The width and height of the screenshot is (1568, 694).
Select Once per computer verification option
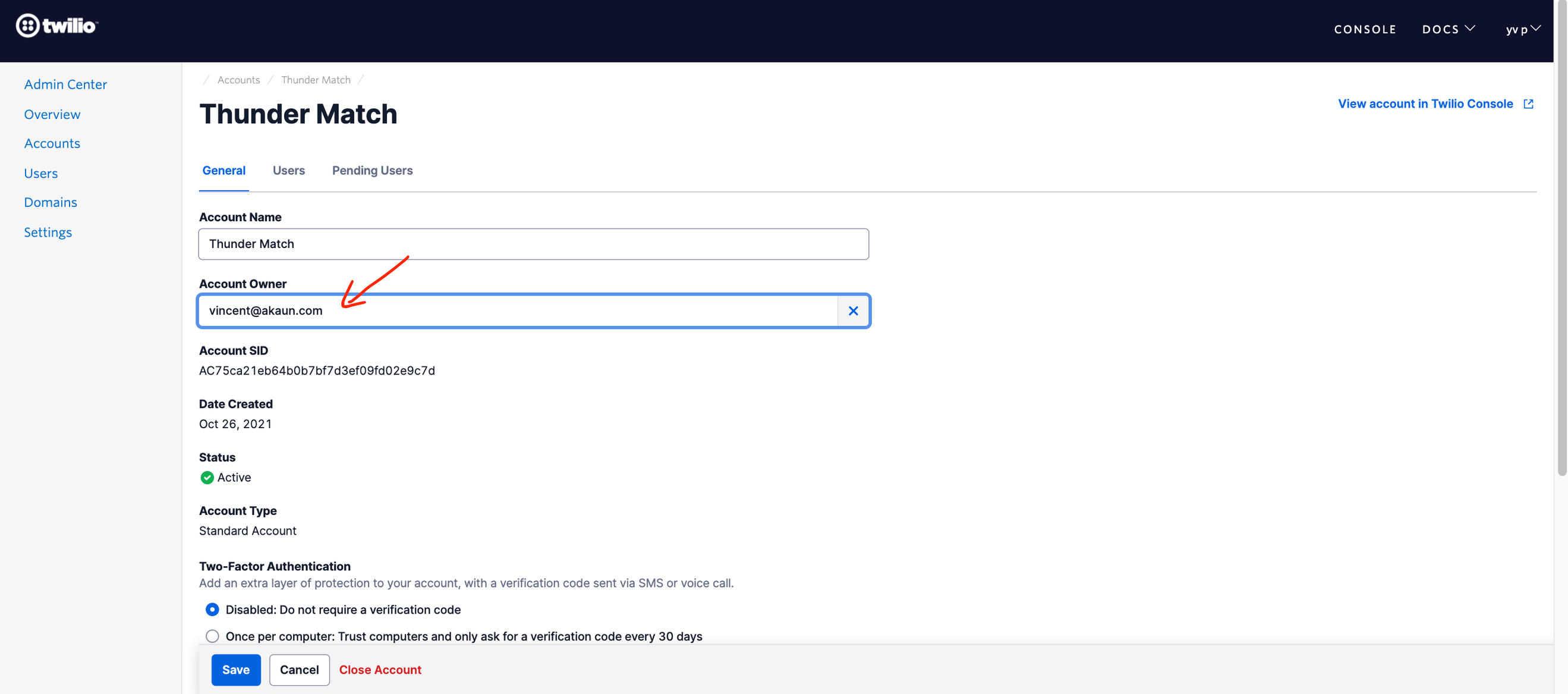212,636
